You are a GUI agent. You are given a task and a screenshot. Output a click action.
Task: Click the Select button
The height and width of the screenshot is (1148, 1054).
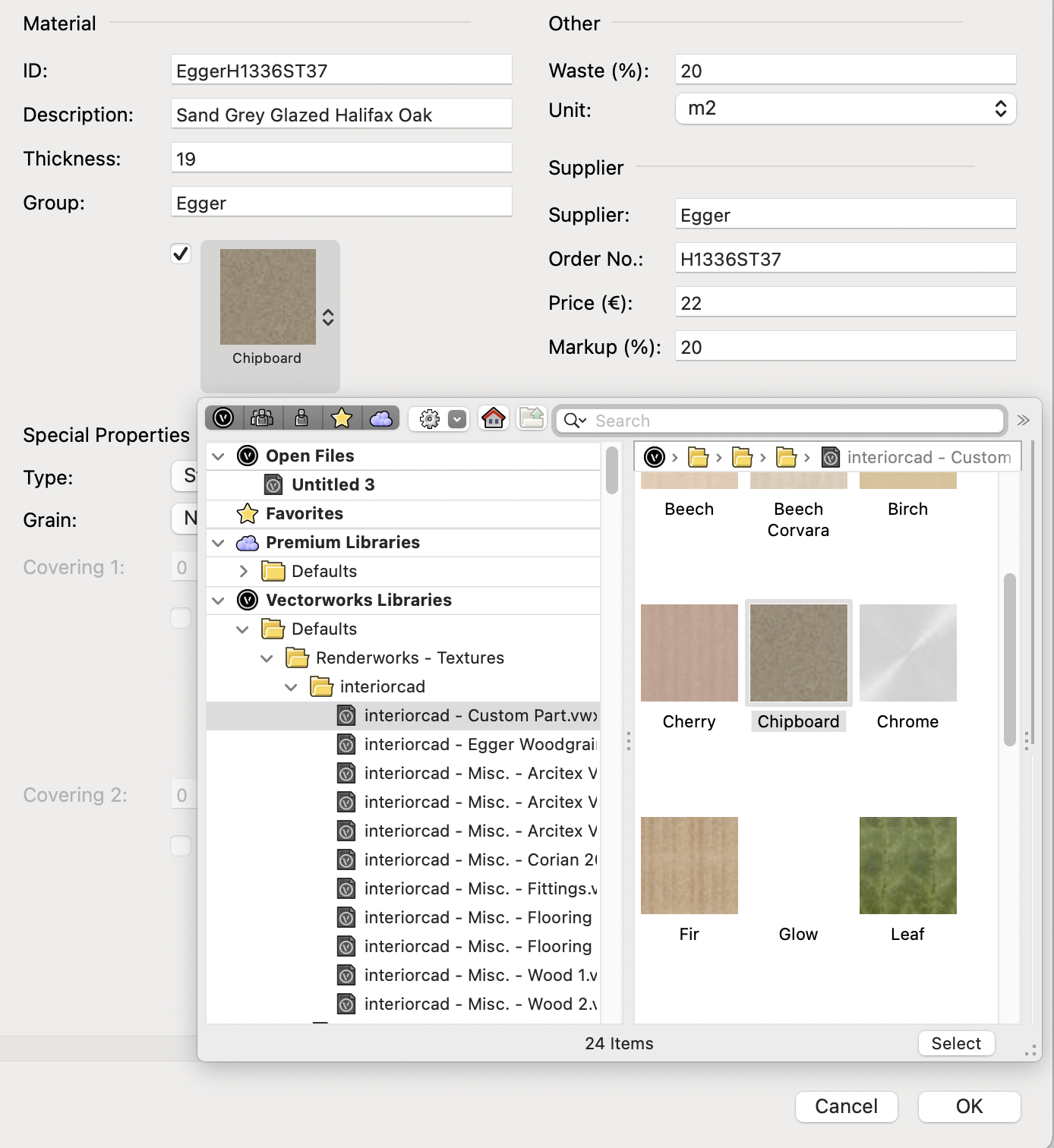click(956, 1043)
